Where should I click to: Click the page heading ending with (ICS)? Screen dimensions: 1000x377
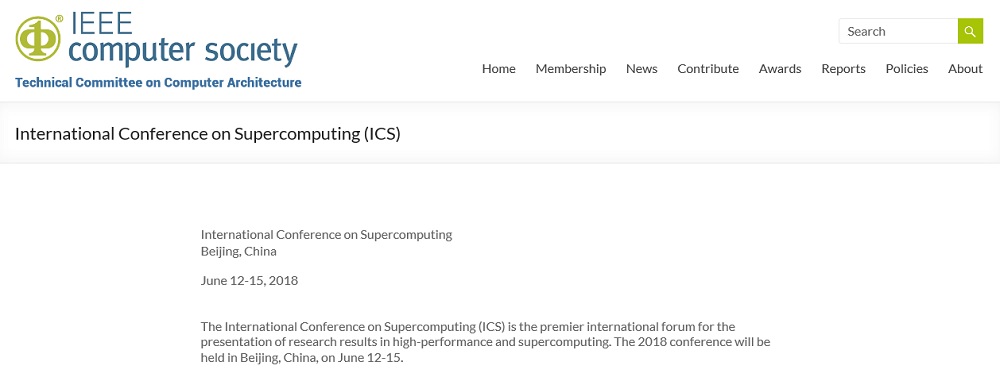[207, 134]
